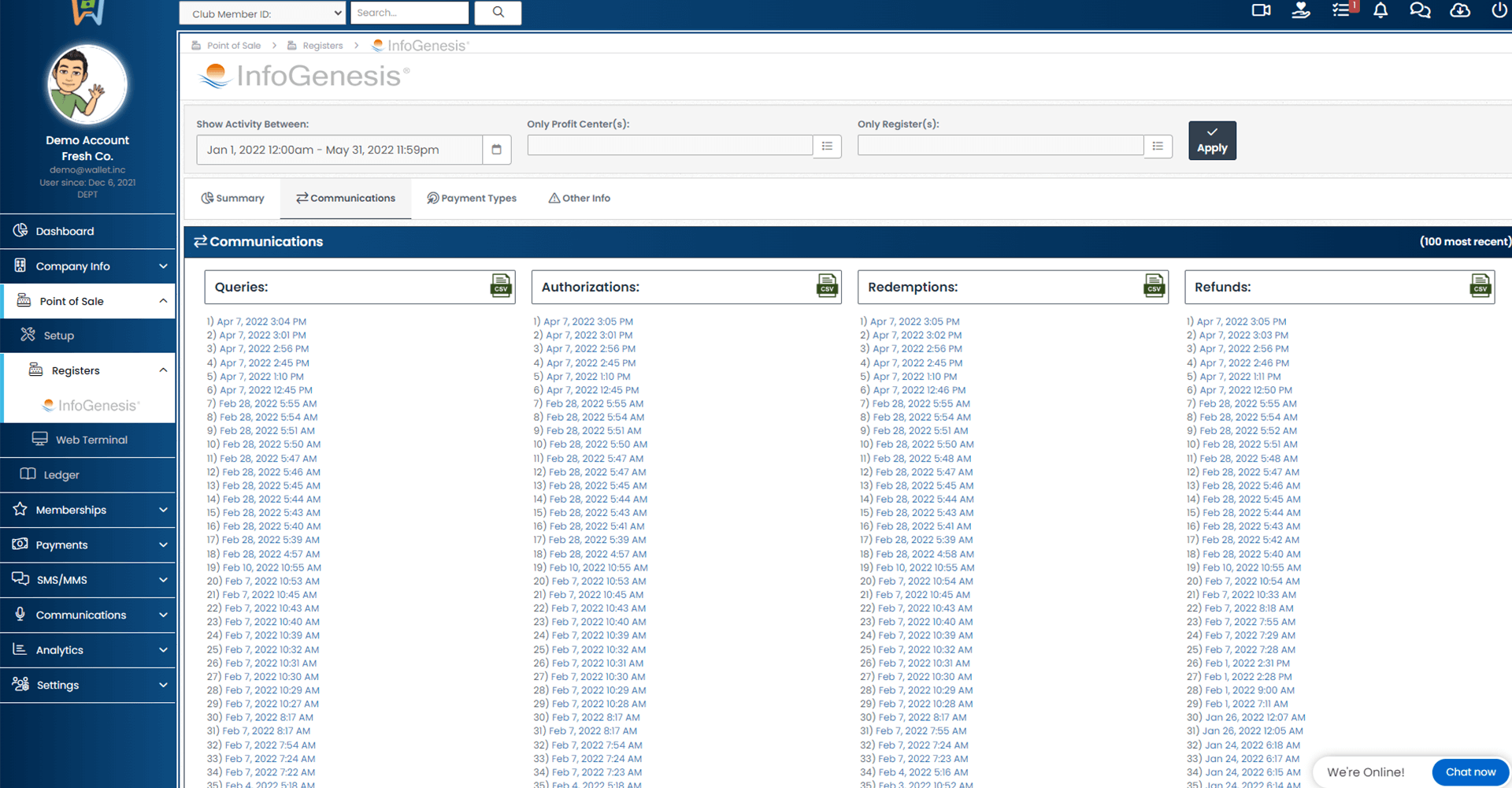Open Web Terminal in the sidebar
The width and height of the screenshot is (1512, 788).
[91, 440]
